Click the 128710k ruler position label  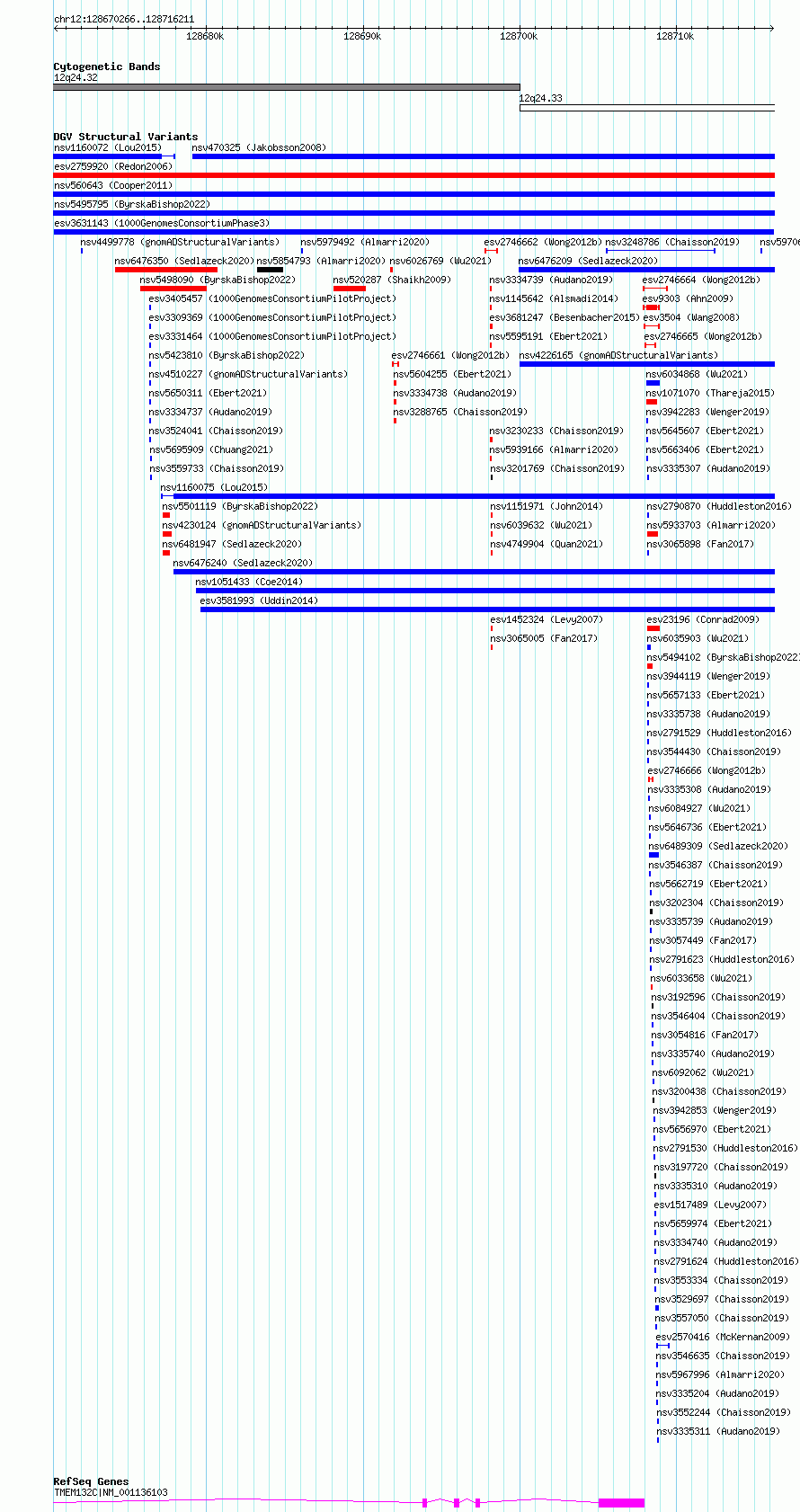pyautogui.click(x=674, y=36)
